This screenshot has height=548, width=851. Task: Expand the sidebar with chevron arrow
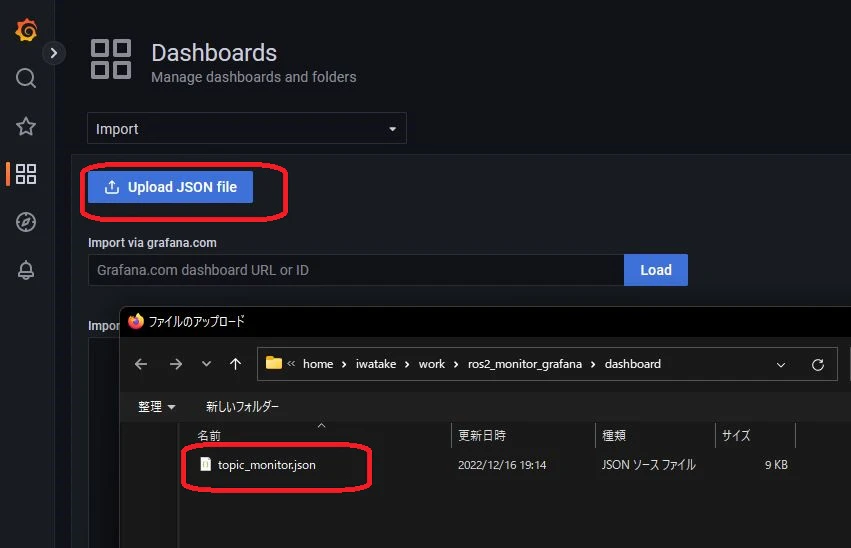point(54,53)
